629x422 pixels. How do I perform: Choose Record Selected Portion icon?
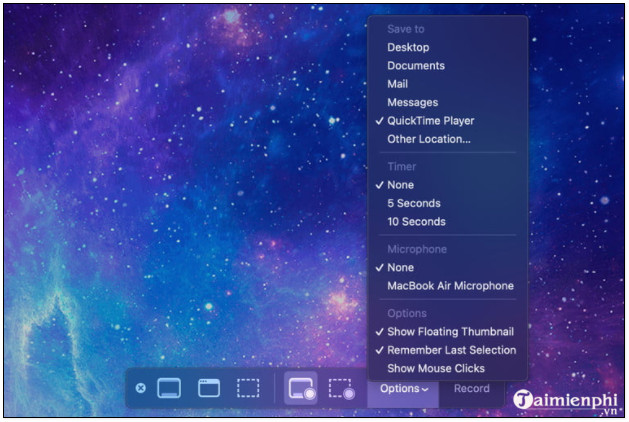[341, 388]
